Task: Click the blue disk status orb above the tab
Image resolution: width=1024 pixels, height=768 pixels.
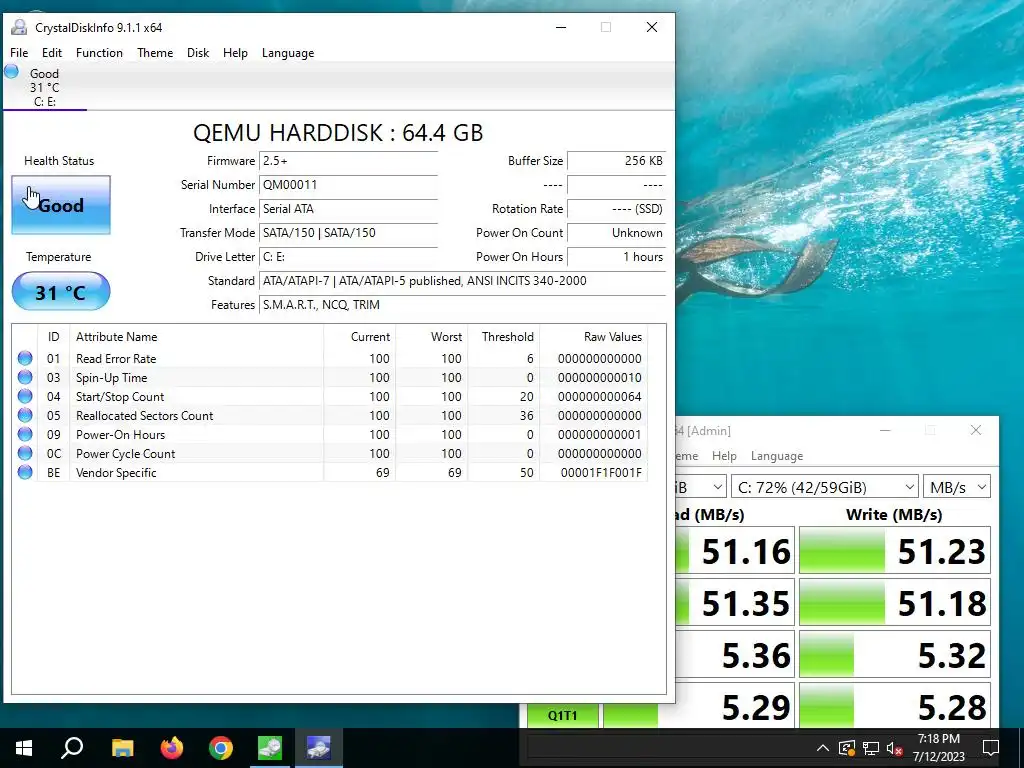Action: (x=11, y=72)
